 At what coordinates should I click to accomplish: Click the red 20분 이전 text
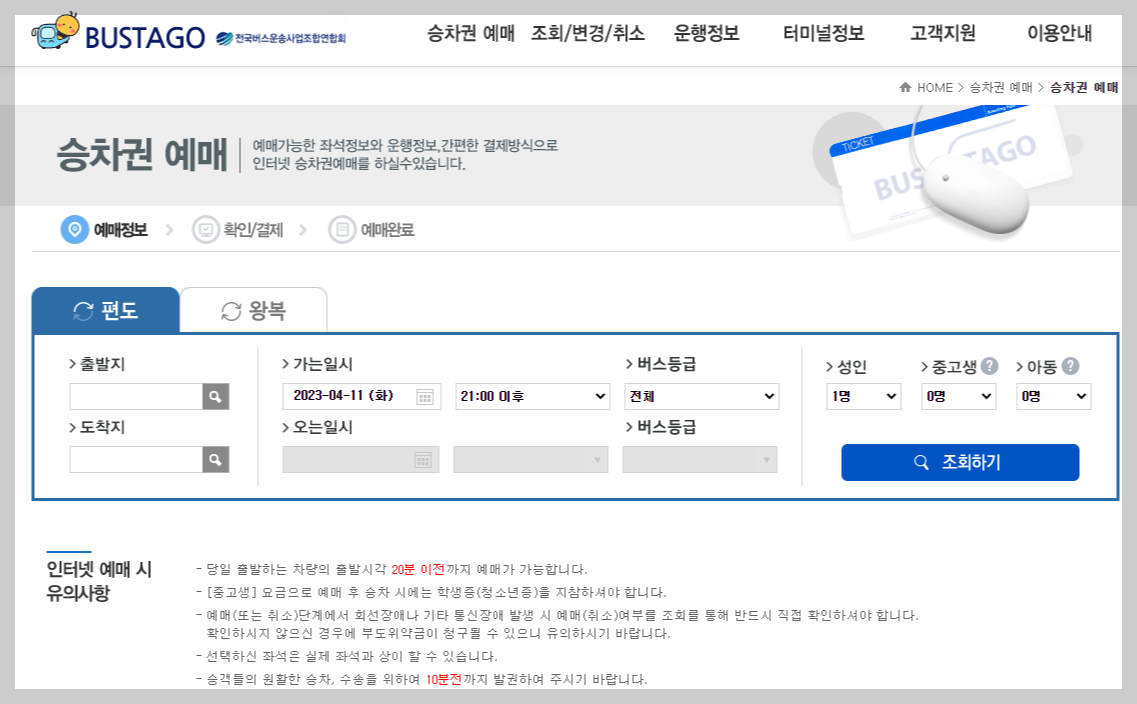[418, 569]
